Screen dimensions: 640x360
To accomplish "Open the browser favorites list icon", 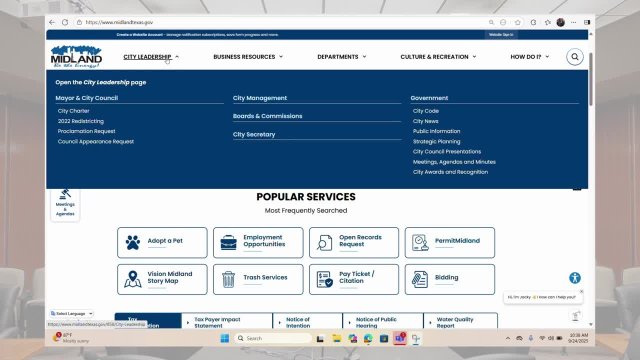I will (547, 22).
